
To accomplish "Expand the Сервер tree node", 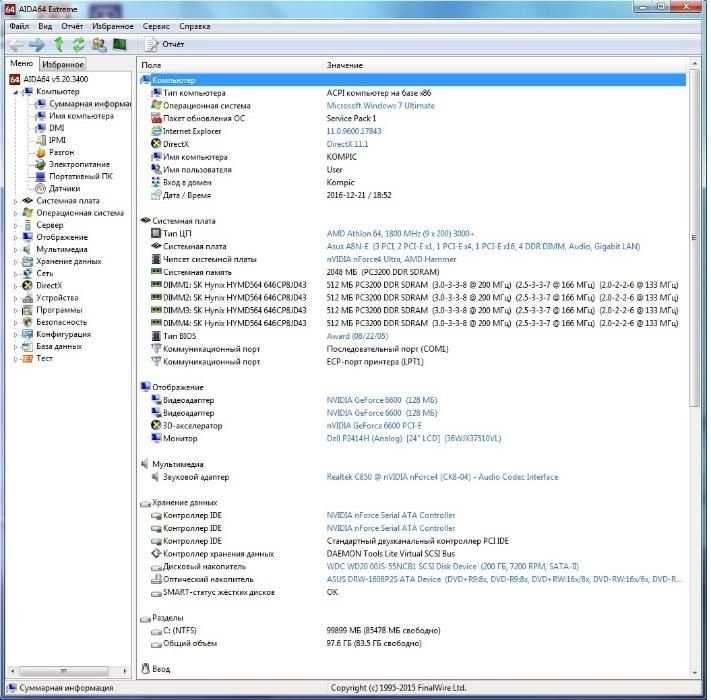I will [15, 225].
